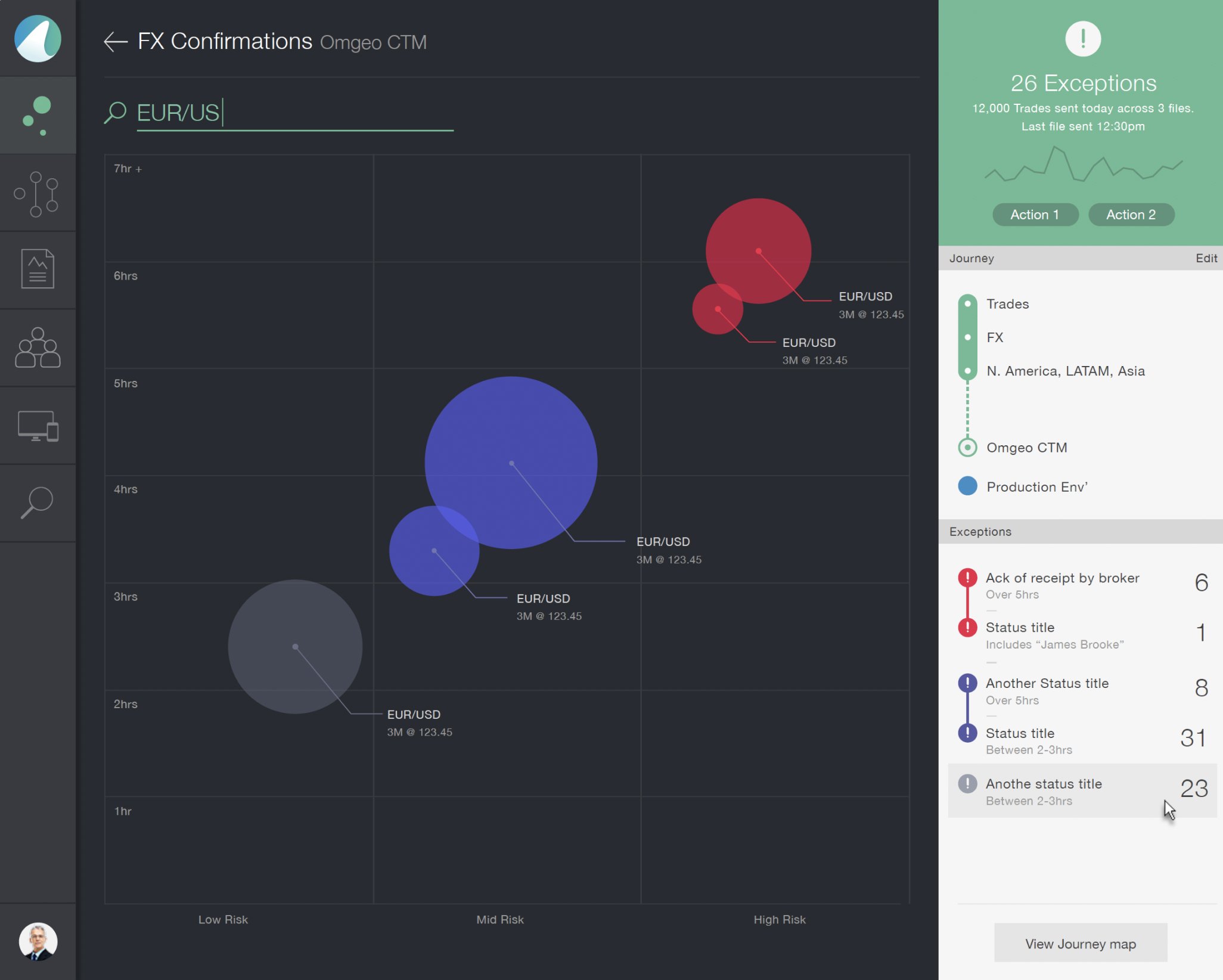
Task: Click the View Journey map button
Action: (1080, 943)
